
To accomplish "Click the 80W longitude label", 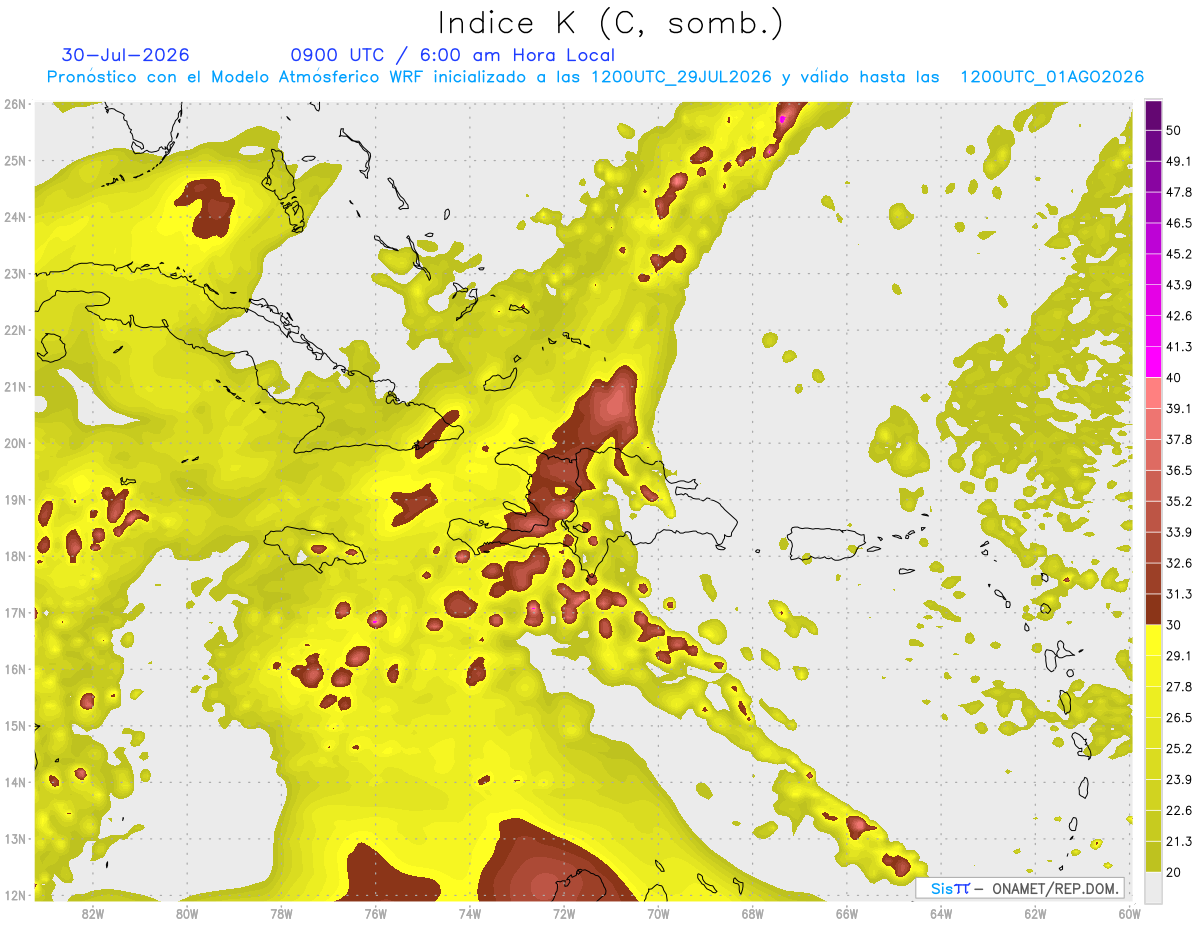I will [187, 914].
